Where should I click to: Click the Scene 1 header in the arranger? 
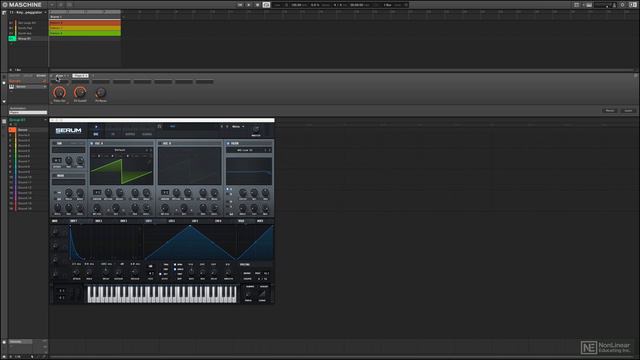(85, 17)
